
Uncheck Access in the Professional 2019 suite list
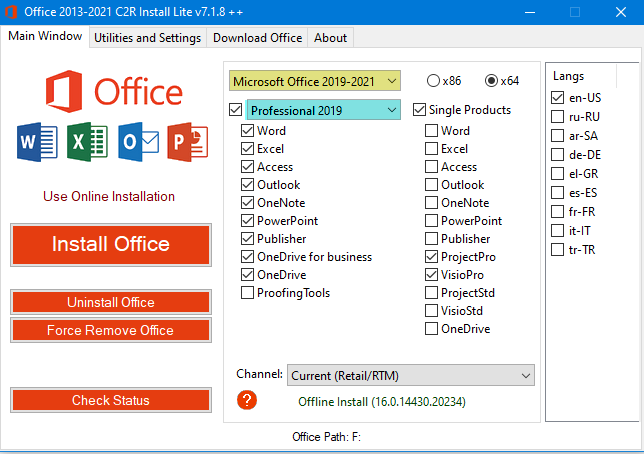(x=247, y=167)
